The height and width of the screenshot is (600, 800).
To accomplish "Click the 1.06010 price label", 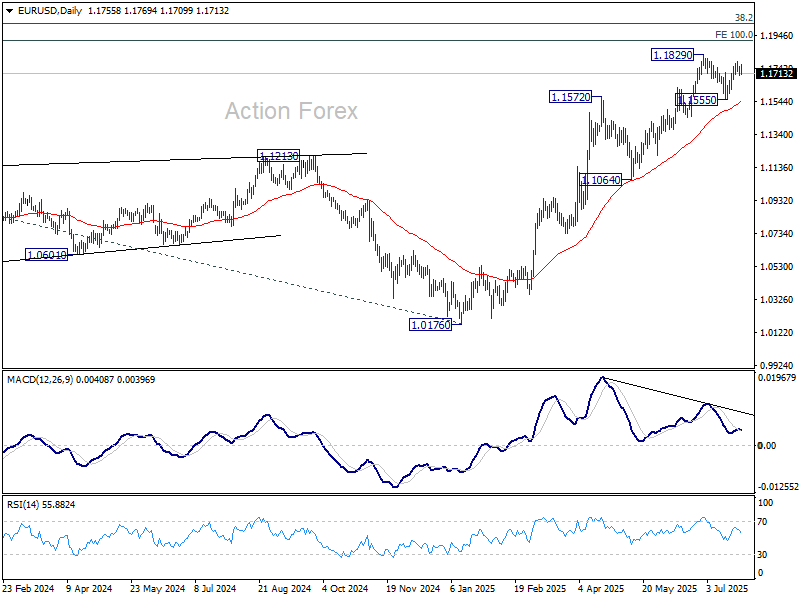I will tap(49, 255).
